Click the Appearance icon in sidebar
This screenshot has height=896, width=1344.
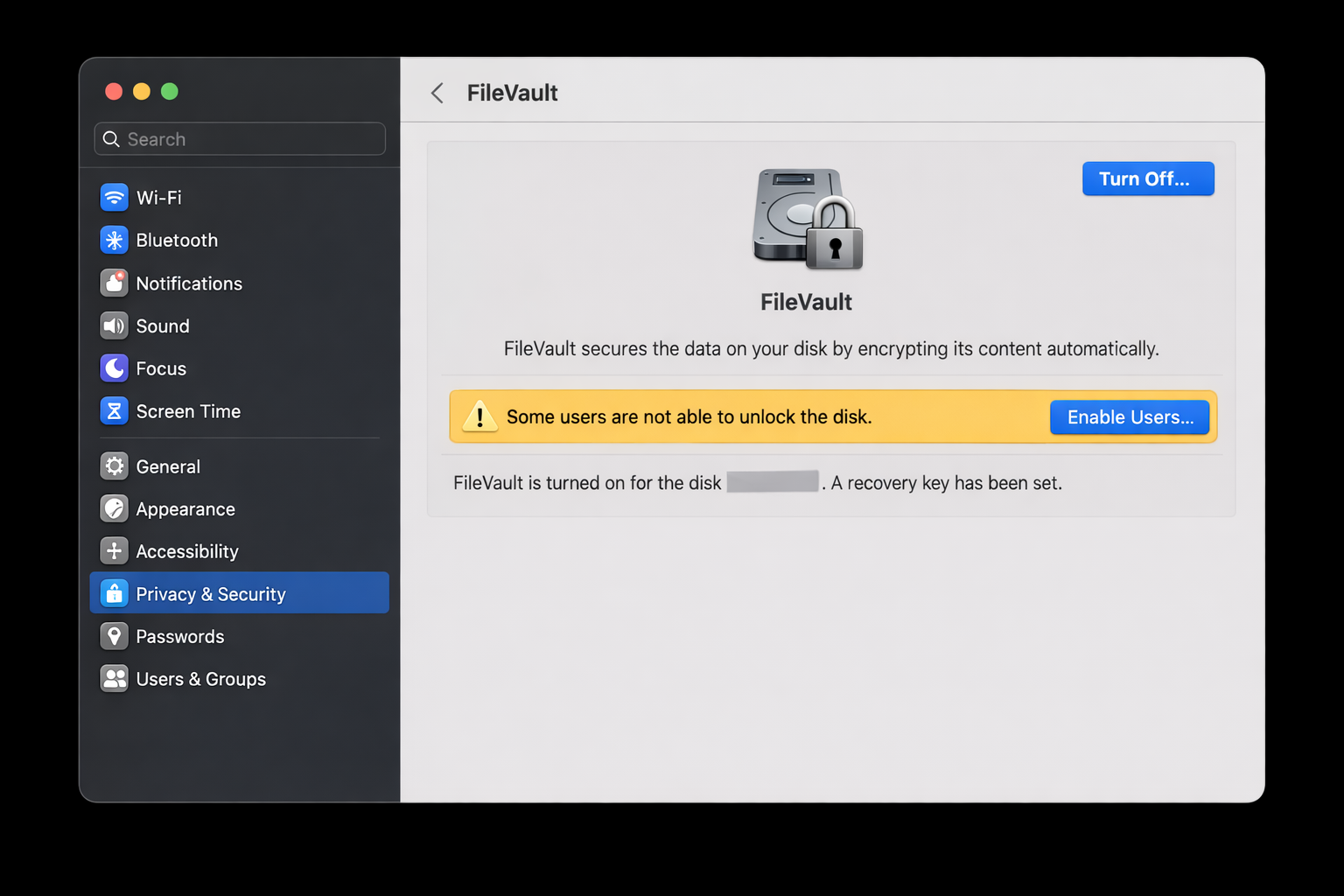coord(114,508)
